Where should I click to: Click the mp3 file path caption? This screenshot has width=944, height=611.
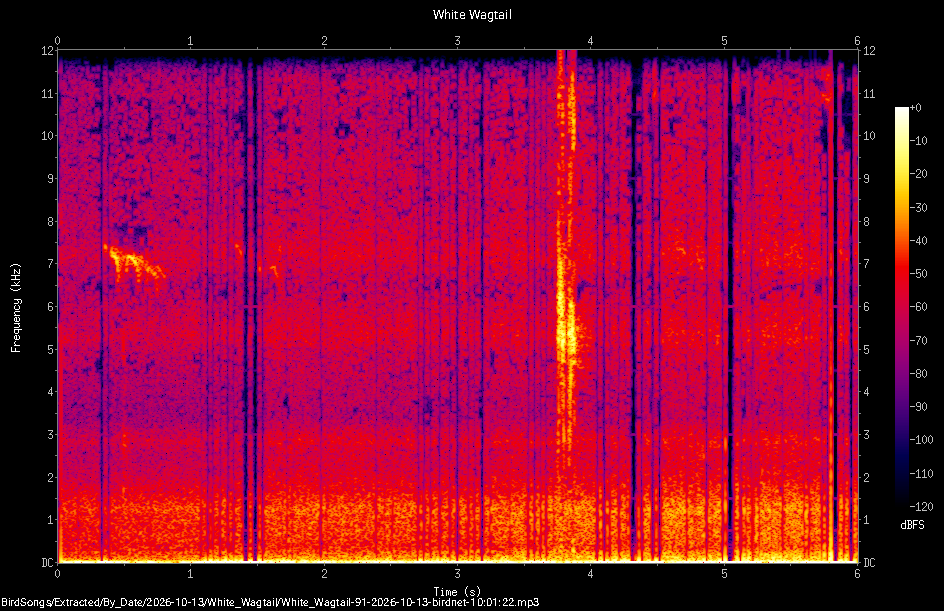pos(270,602)
